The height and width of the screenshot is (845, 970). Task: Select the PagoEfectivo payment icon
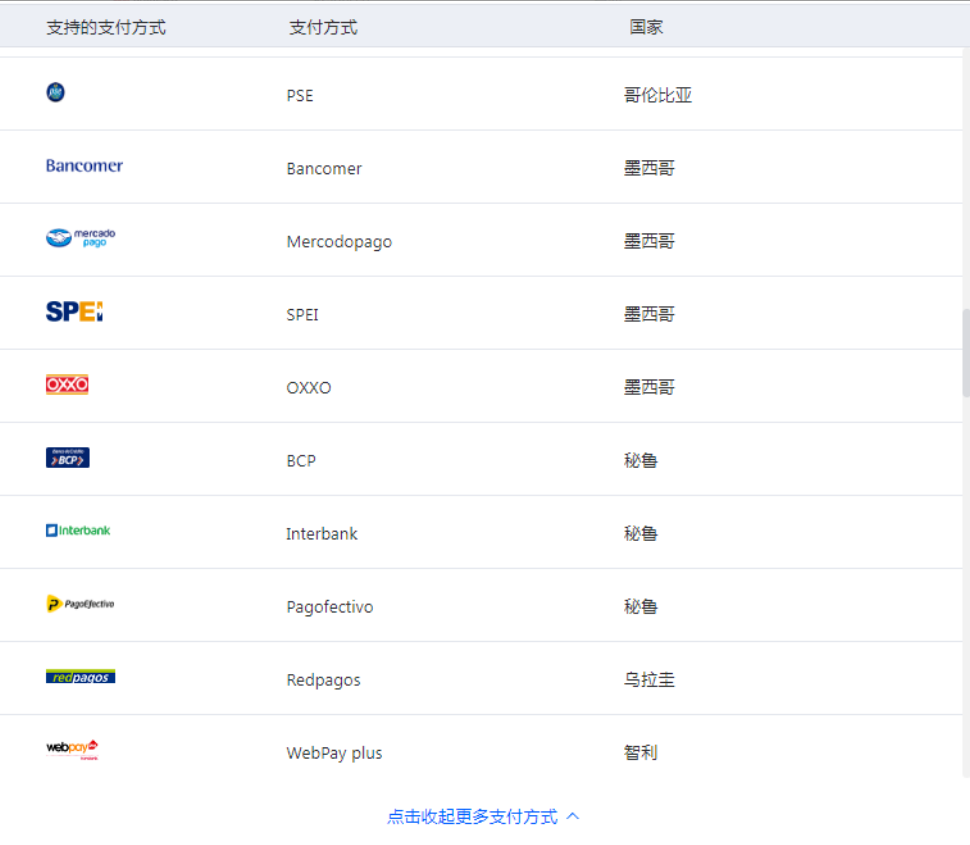[x=79, y=604]
